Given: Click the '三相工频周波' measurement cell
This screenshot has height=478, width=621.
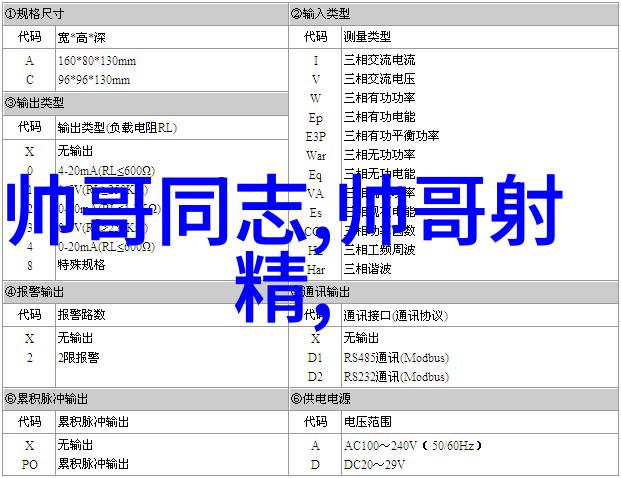Looking at the screenshot, I should (379, 249).
